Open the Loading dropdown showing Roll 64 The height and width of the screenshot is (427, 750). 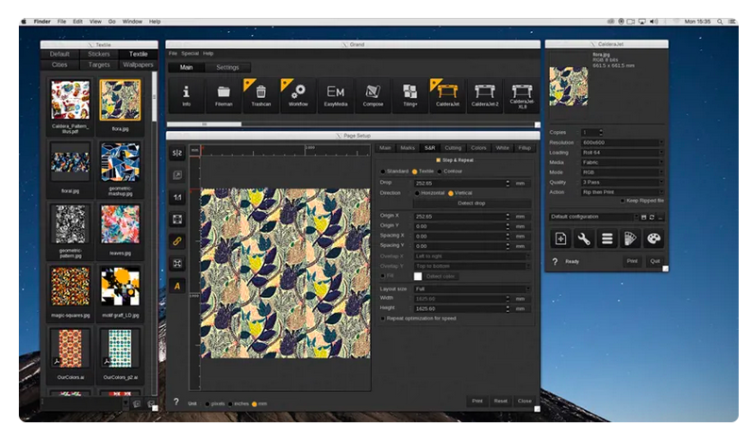[x=622, y=153]
